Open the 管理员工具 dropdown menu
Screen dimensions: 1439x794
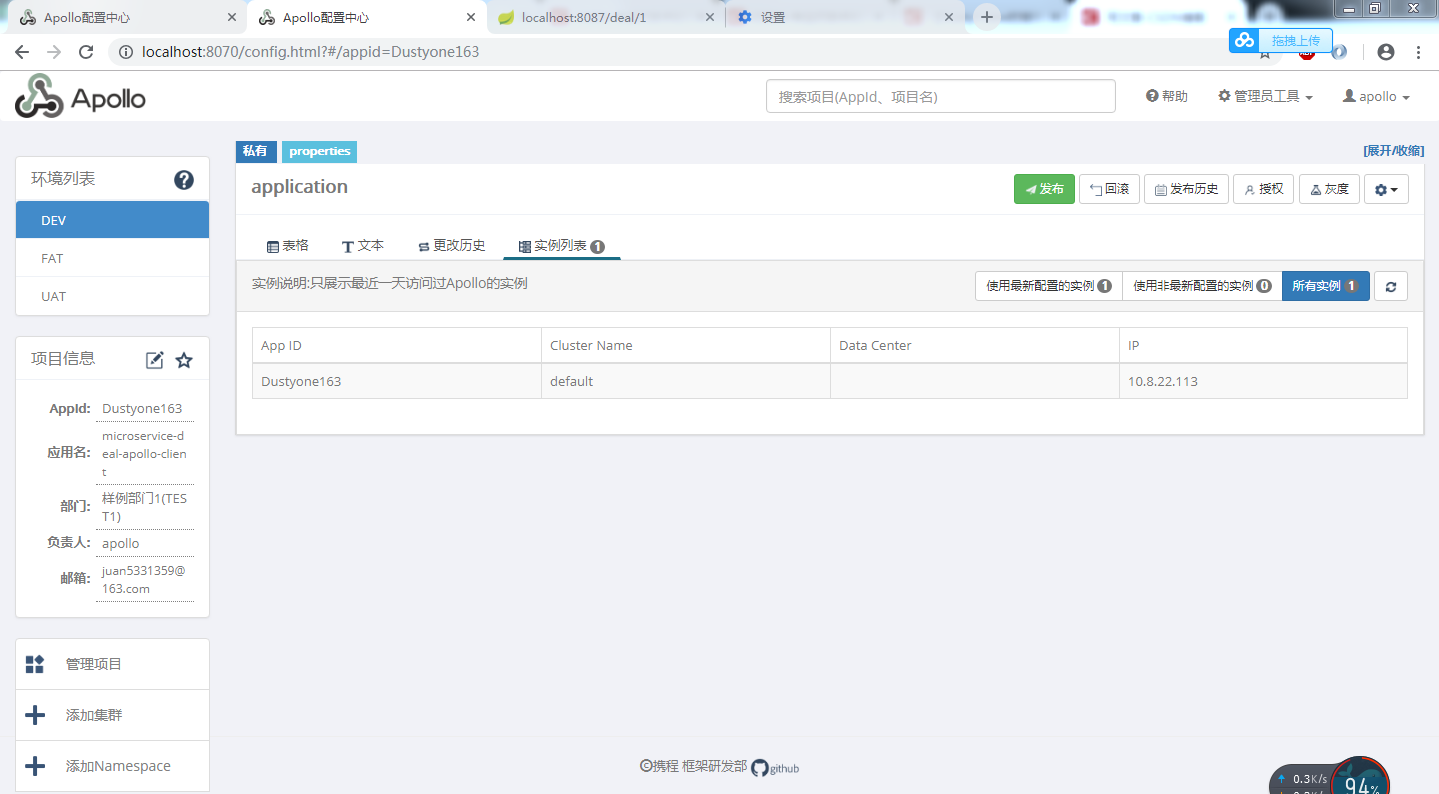click(1265, 96)
